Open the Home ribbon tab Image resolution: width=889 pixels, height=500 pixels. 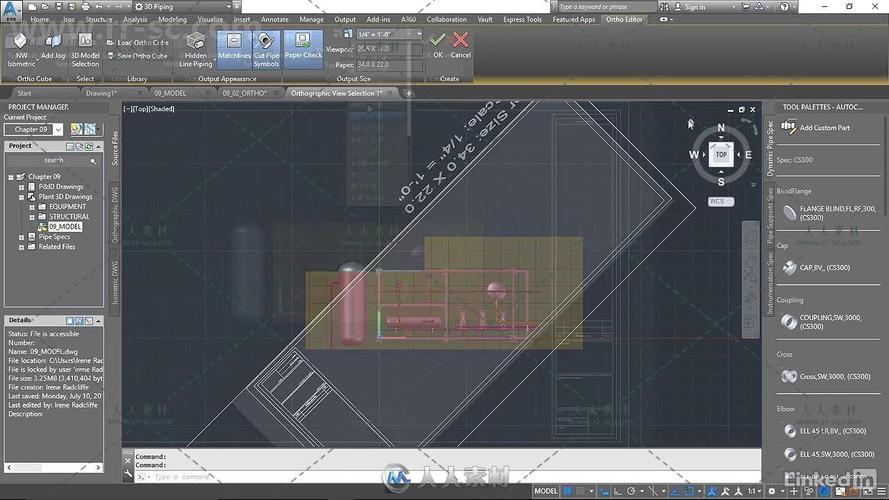click(40, 19)
